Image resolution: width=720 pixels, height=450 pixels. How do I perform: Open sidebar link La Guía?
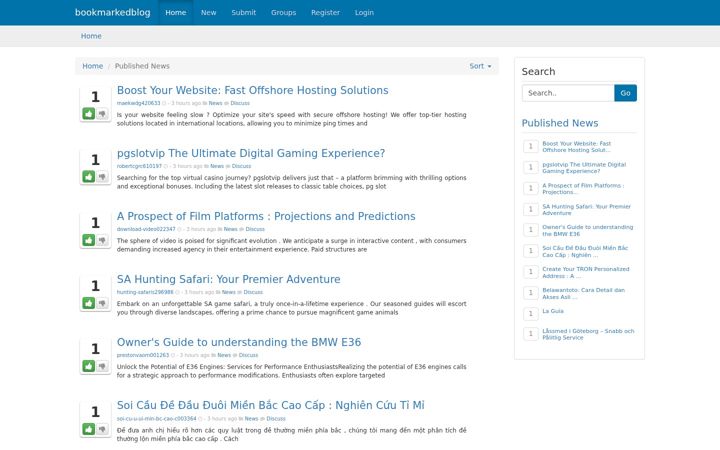click(x=553, y=311)
